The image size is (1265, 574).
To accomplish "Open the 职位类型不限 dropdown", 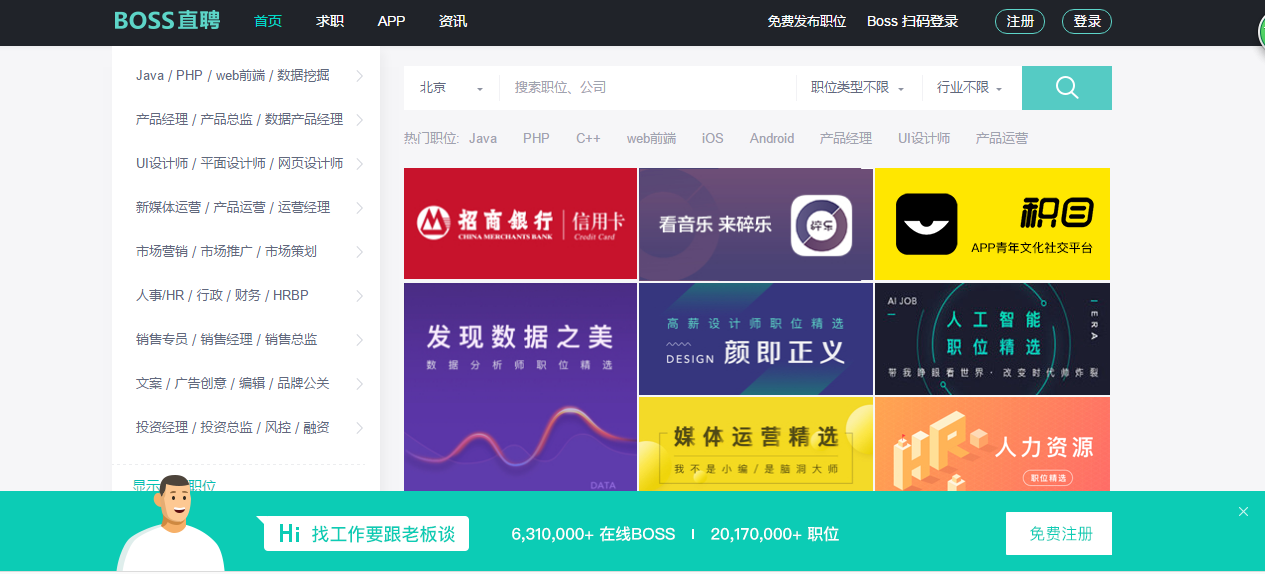I will pyautogui.click(x=857, y=88).
